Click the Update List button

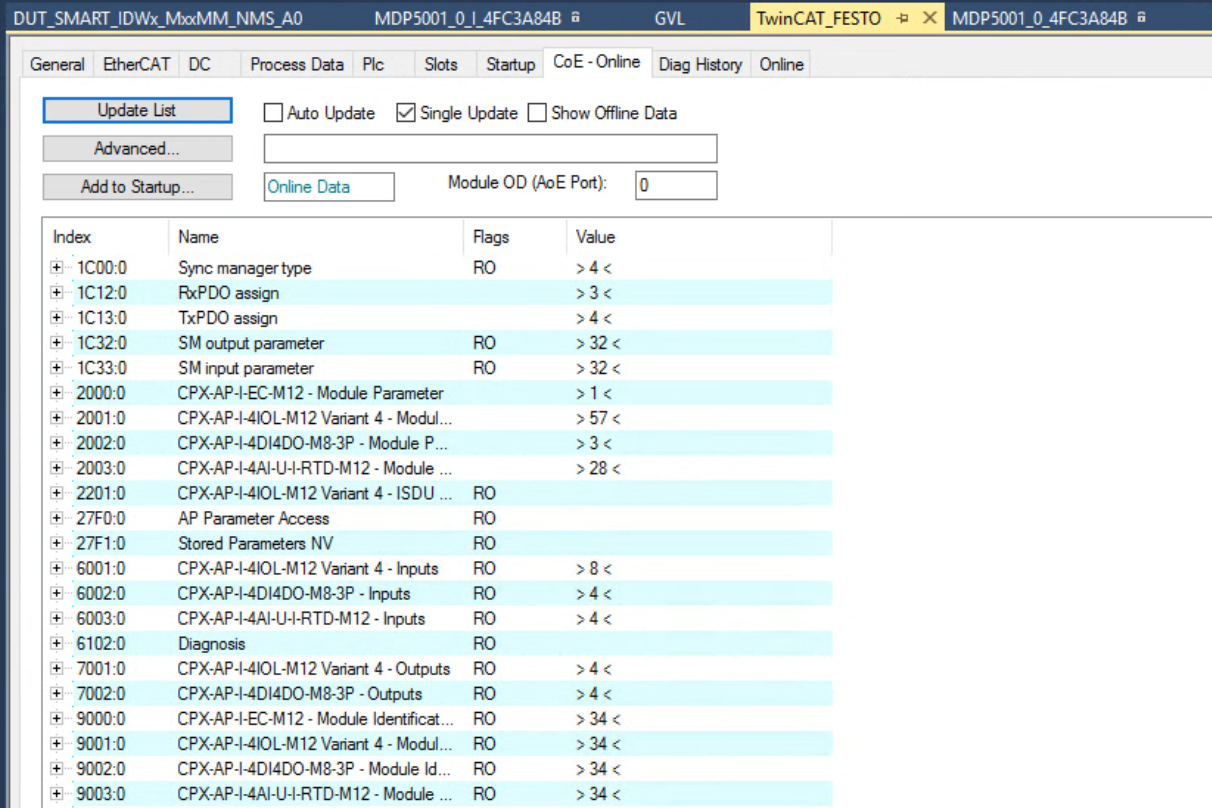click(137, 110)
